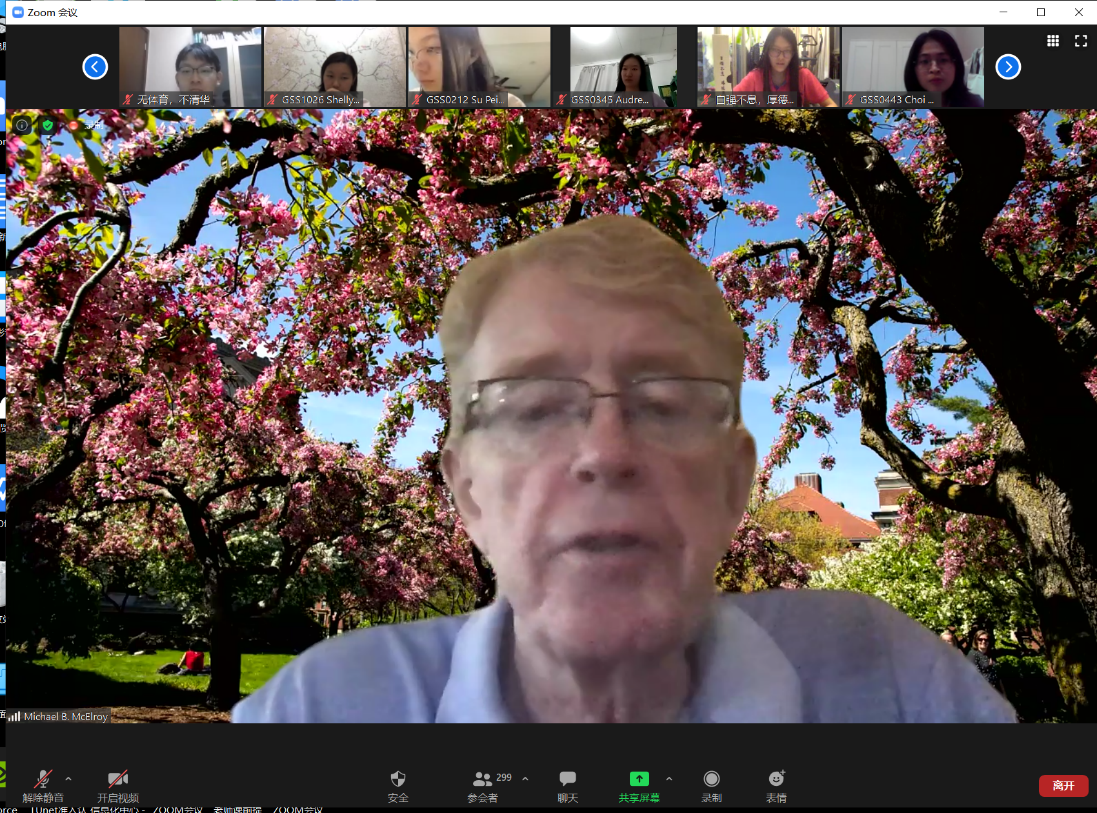Show previous participants with left arrow
This screenshot has width=1097, height=813.
tap(95, 67)
